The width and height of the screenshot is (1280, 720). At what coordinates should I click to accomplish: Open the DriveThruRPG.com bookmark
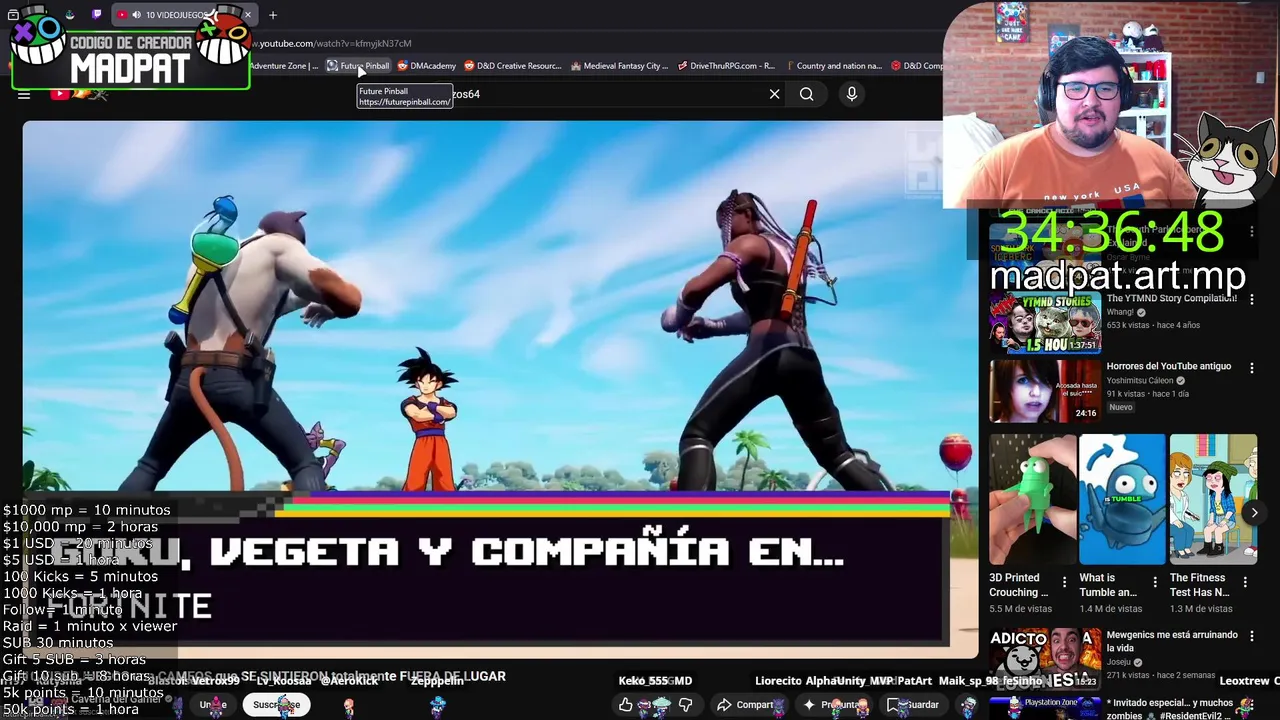tap(726, 66)
